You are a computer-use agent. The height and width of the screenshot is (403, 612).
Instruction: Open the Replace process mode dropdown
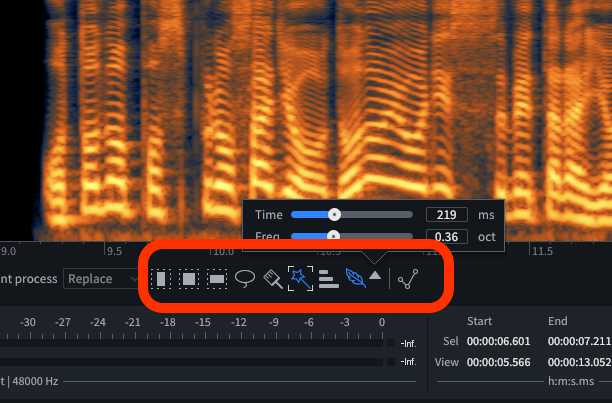coord(100,279)
